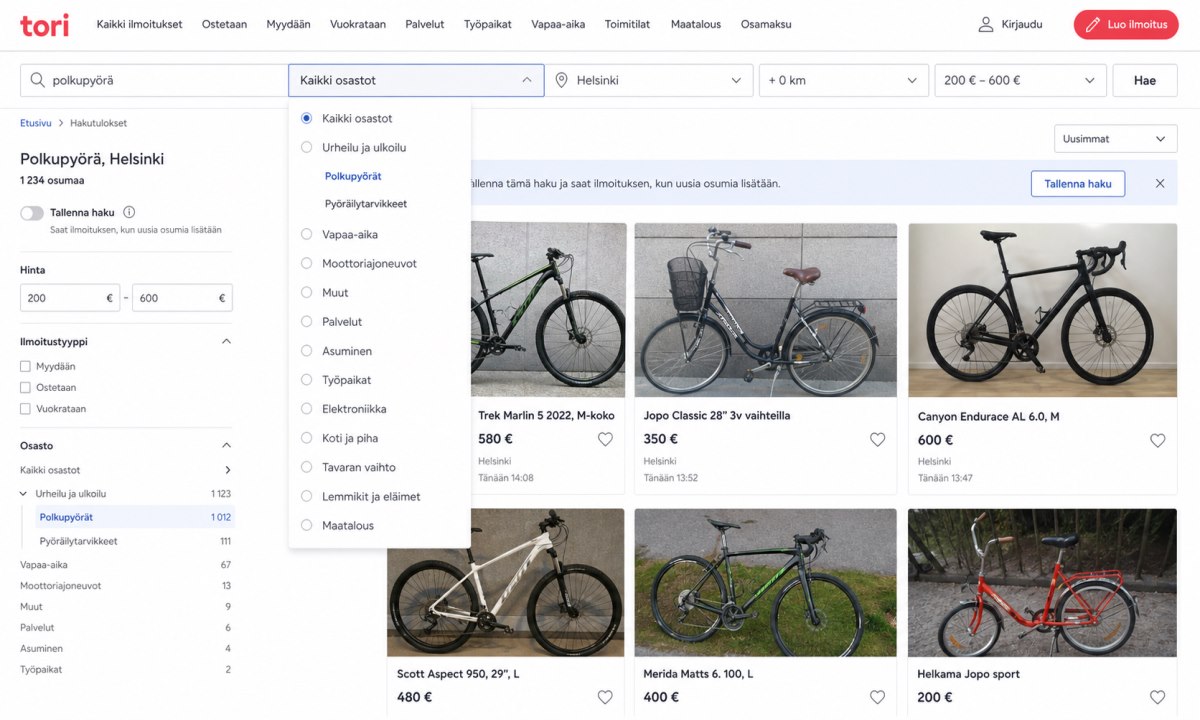Select the Lemmikit ja eläimet radio option
Viewport: 1200px width, 720px height.
[307, 496]
